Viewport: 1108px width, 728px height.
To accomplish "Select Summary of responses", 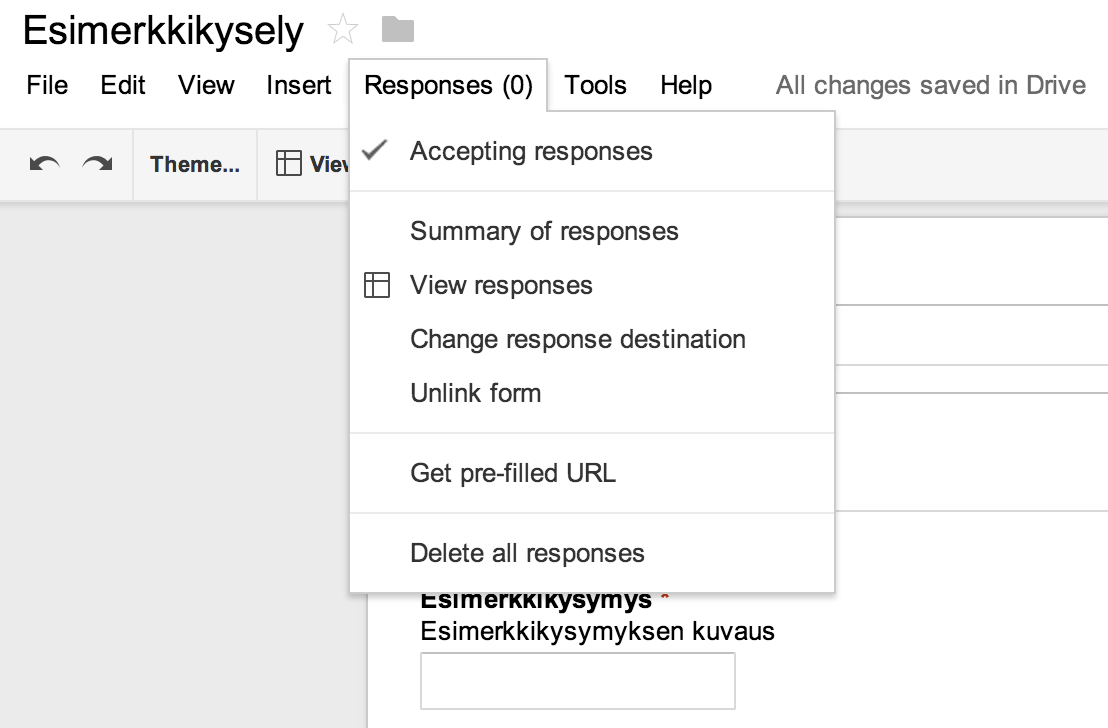I will (544, 231).
